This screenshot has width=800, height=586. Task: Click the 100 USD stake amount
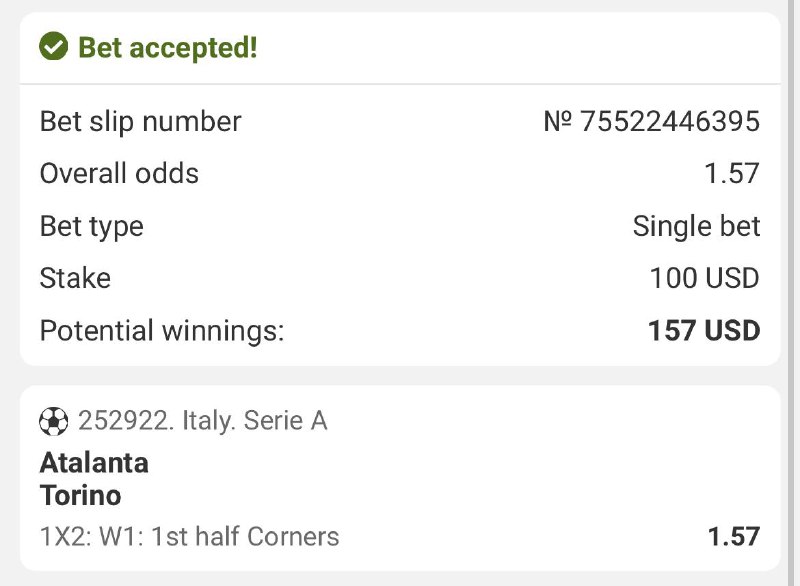tap(704, 278)
